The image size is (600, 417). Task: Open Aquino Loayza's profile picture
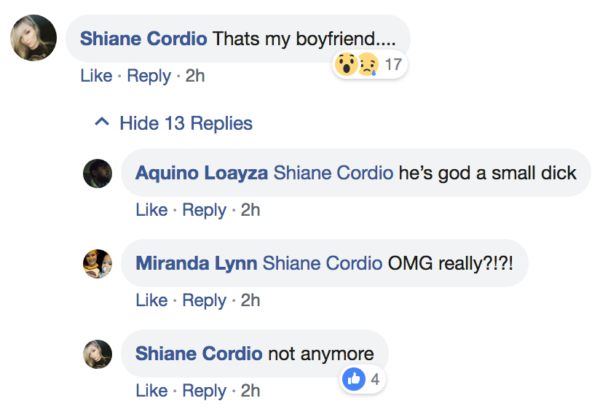[x=97, y=173]
